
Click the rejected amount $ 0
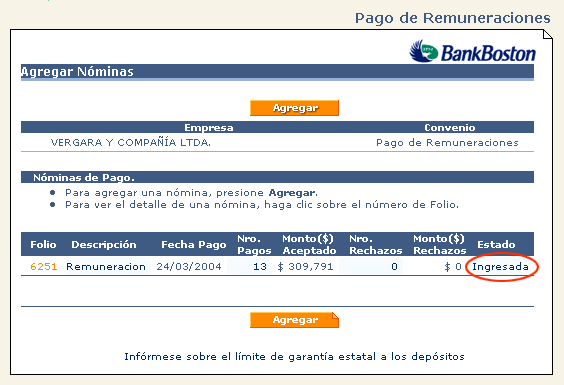(x=453, y=267)
